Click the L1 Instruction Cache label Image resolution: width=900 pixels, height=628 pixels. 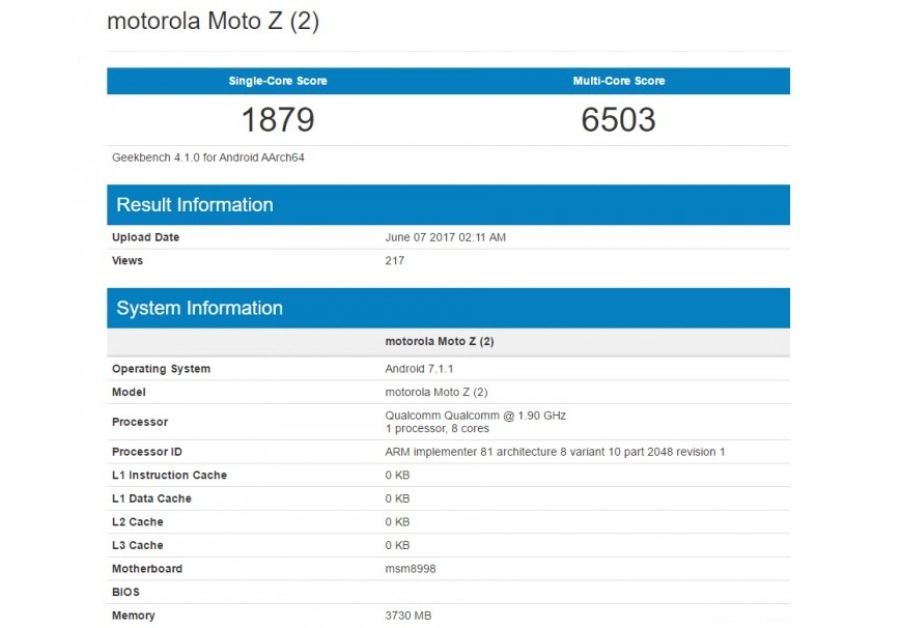pyautogui.click(x=169, y=475)
